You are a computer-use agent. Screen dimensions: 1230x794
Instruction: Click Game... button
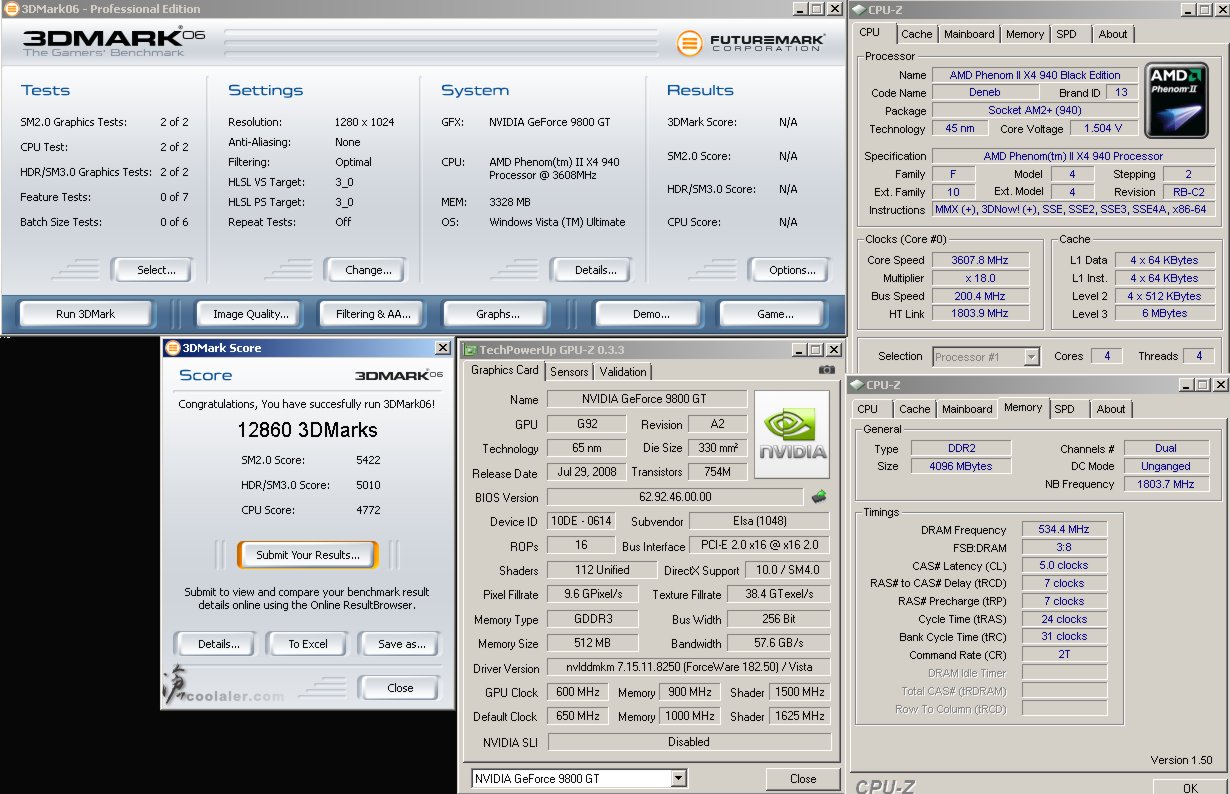(775, 314)
